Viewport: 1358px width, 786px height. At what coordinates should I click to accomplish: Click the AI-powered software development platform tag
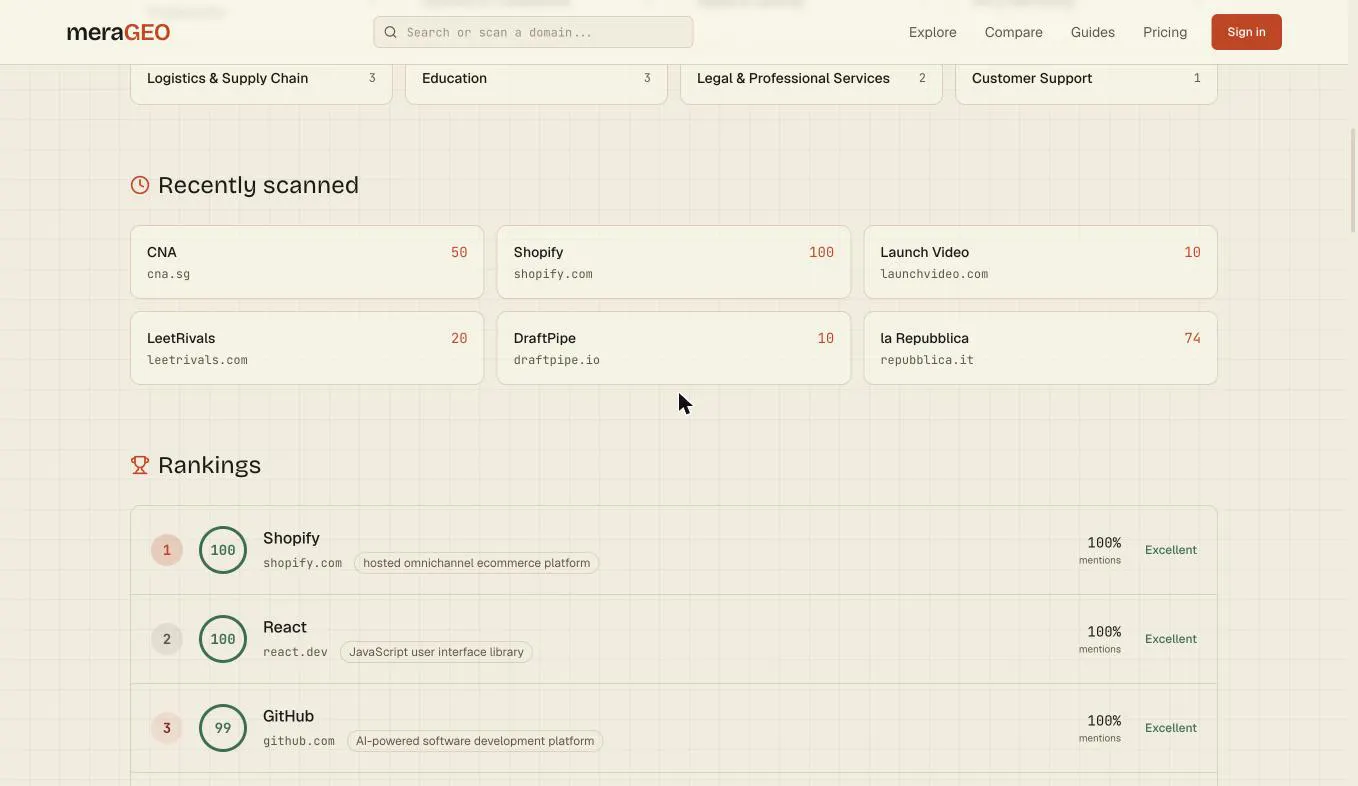(x=475, y=741)
